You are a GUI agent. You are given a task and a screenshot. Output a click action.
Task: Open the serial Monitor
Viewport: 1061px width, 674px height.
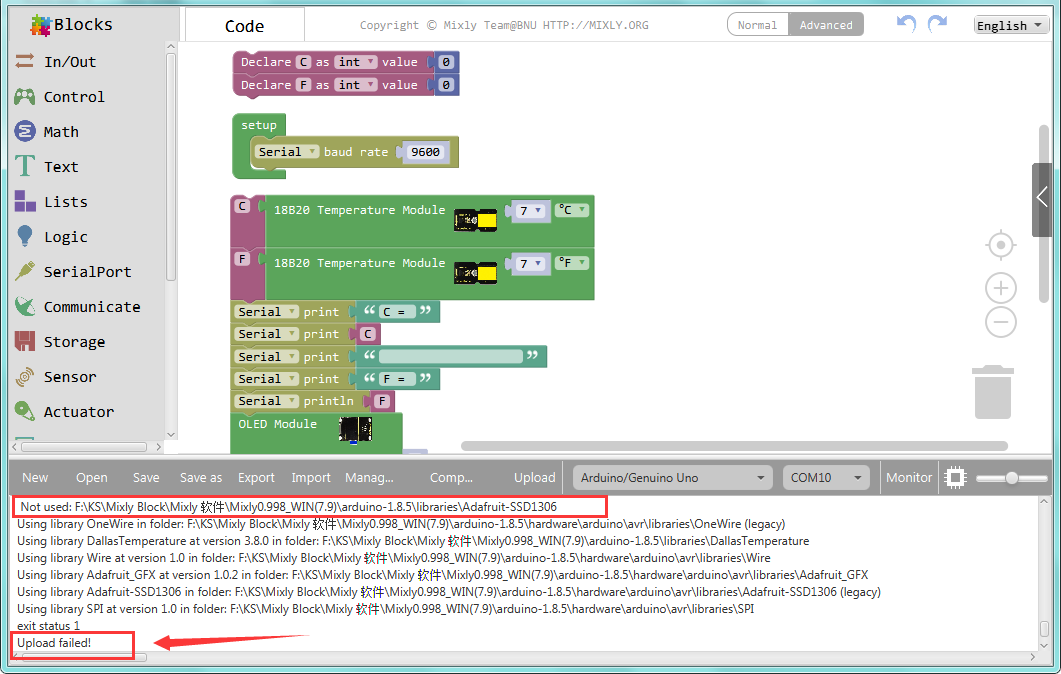[x=909, y=478]
